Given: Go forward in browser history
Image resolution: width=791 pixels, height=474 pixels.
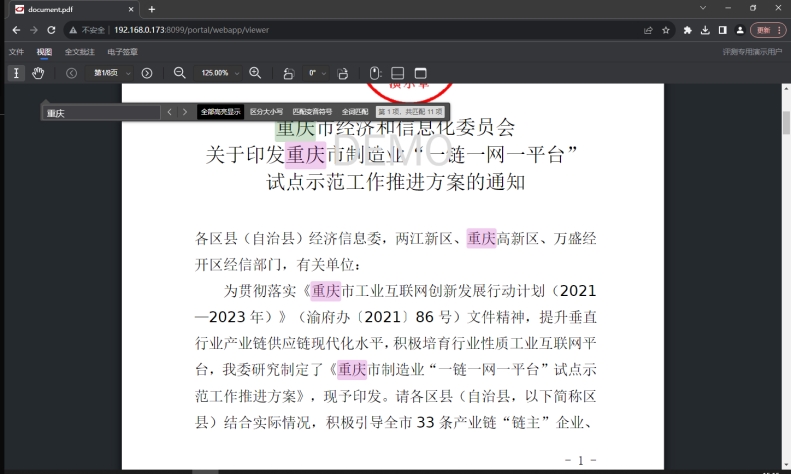Looking at the screenshot, I should [x=34, y=30].
